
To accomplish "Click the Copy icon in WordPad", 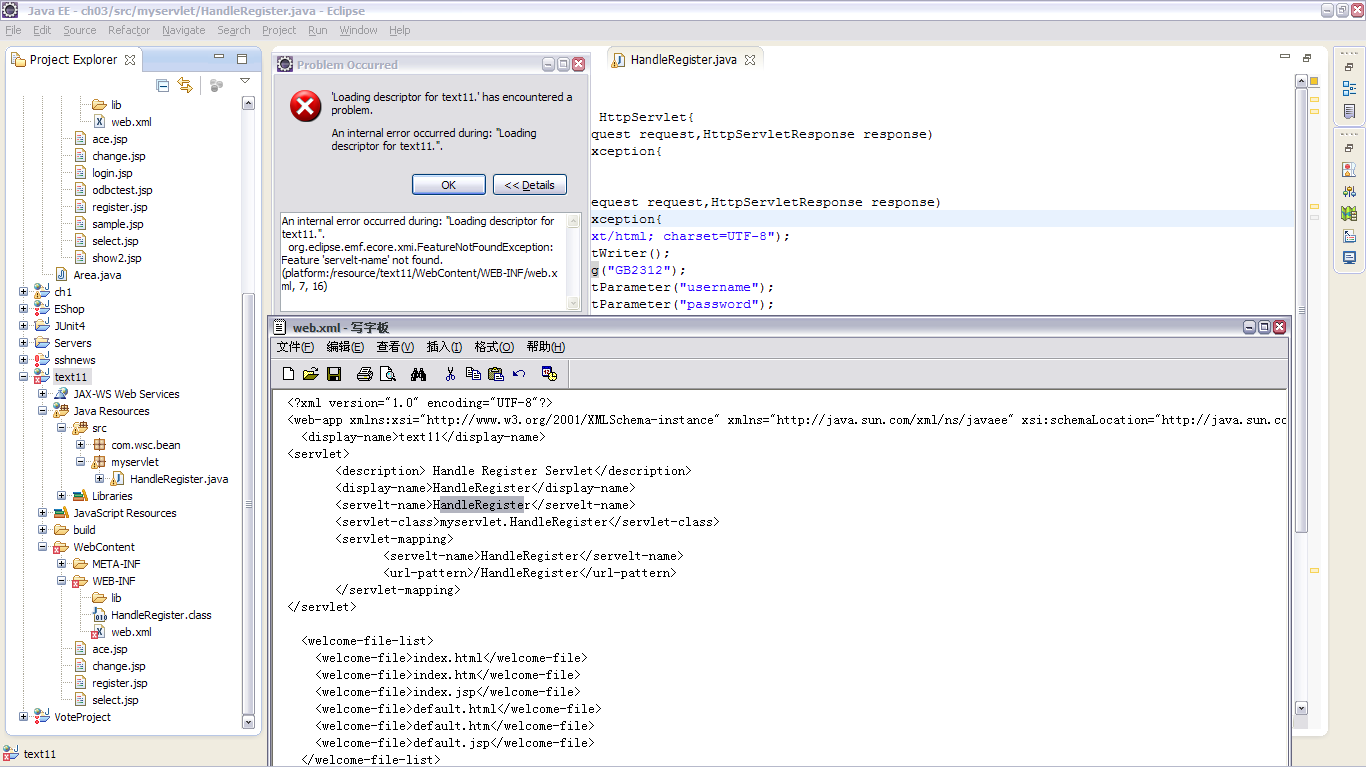I will [473, 374].
